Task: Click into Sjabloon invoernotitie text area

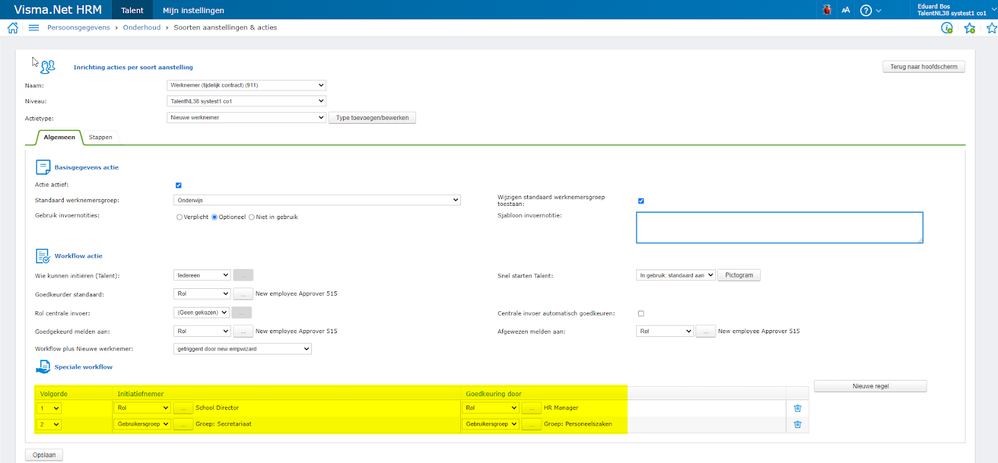Action: 780,227
